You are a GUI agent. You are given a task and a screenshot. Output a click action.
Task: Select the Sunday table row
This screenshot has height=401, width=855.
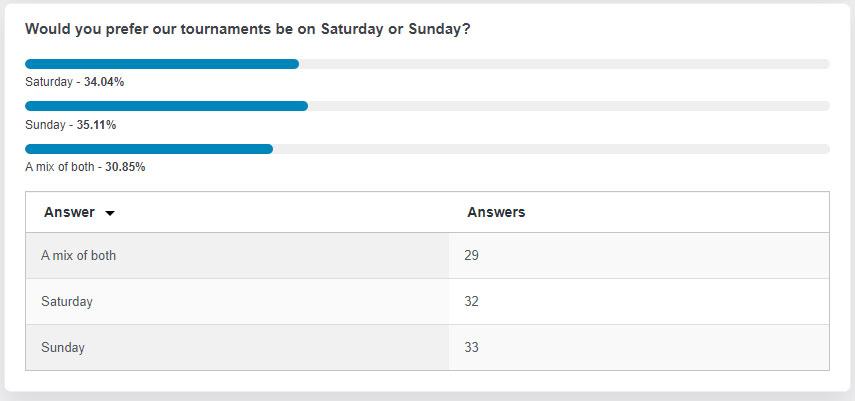428,347
